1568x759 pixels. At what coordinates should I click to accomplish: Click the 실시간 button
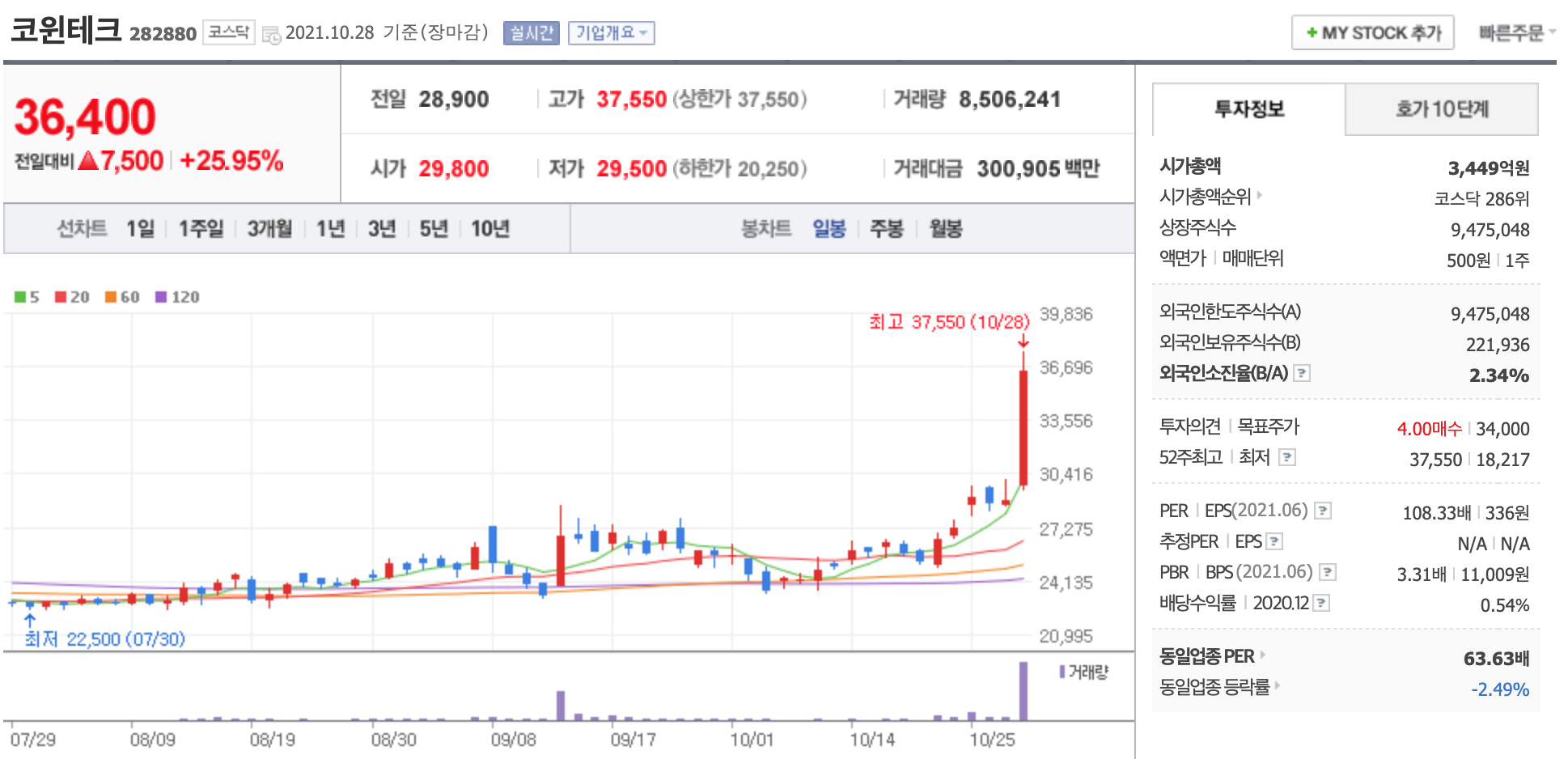(532, 33)
